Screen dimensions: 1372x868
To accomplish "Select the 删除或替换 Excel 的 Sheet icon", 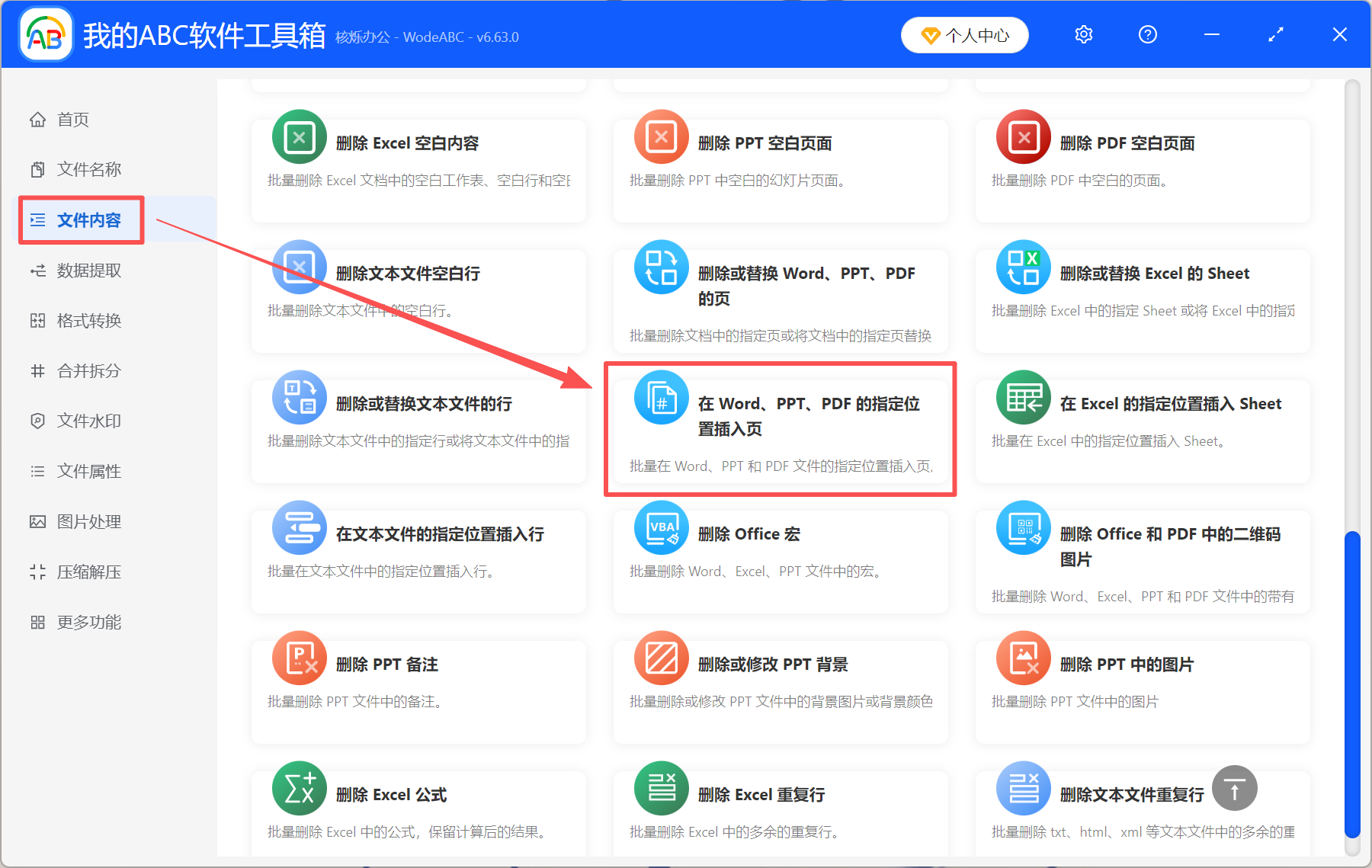I will tap(1023, 267).
